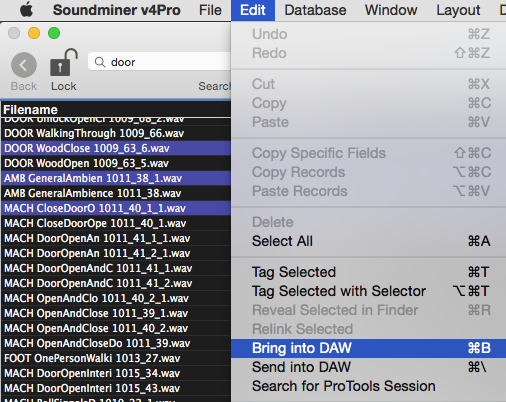This screenshot has height=402, width=506.
Task: Choose Send into DAW
Action: coord(368,367)
